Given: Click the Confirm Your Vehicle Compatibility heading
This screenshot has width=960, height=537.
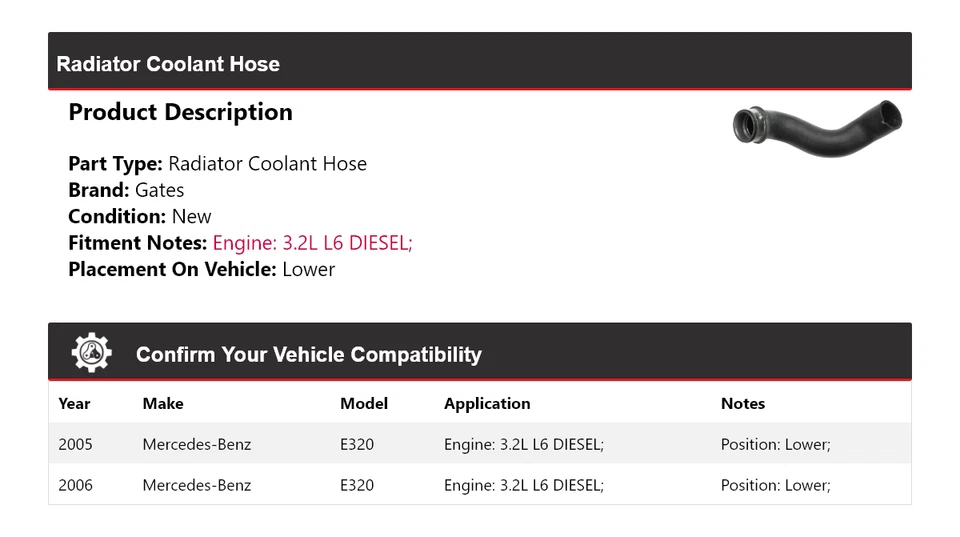Looking at the screenshot, I should pyautogui.click(x=308, y=355).
